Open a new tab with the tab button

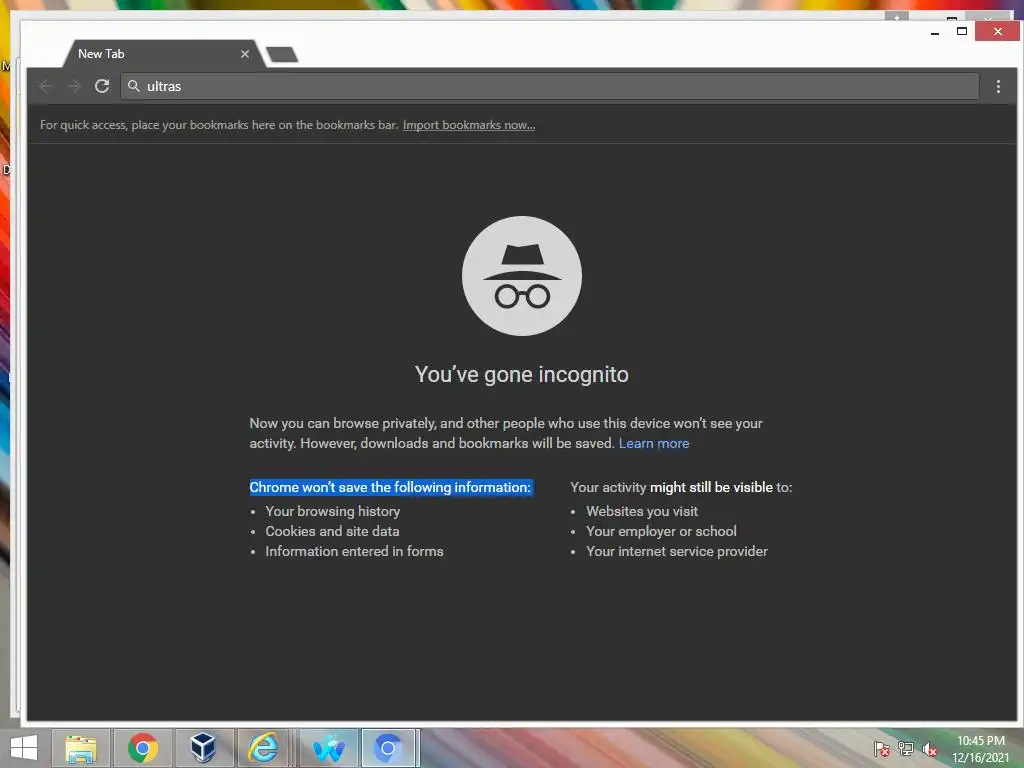pos(282,55)
